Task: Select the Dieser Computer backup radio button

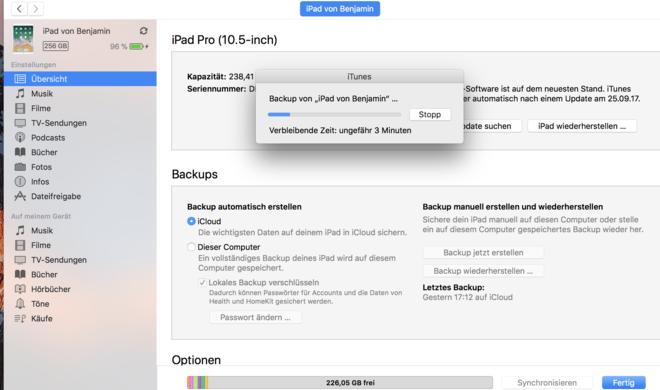Action: click(x=192, y=247)
